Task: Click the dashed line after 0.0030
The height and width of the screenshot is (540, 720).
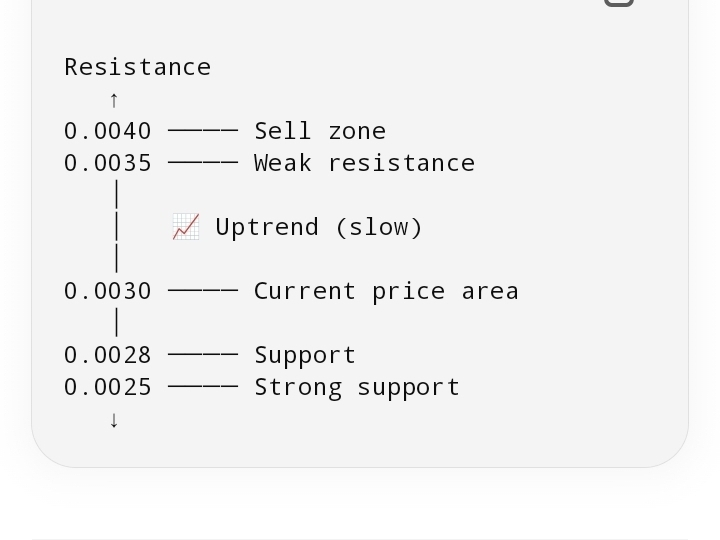Action: click(x=203, y=291)
